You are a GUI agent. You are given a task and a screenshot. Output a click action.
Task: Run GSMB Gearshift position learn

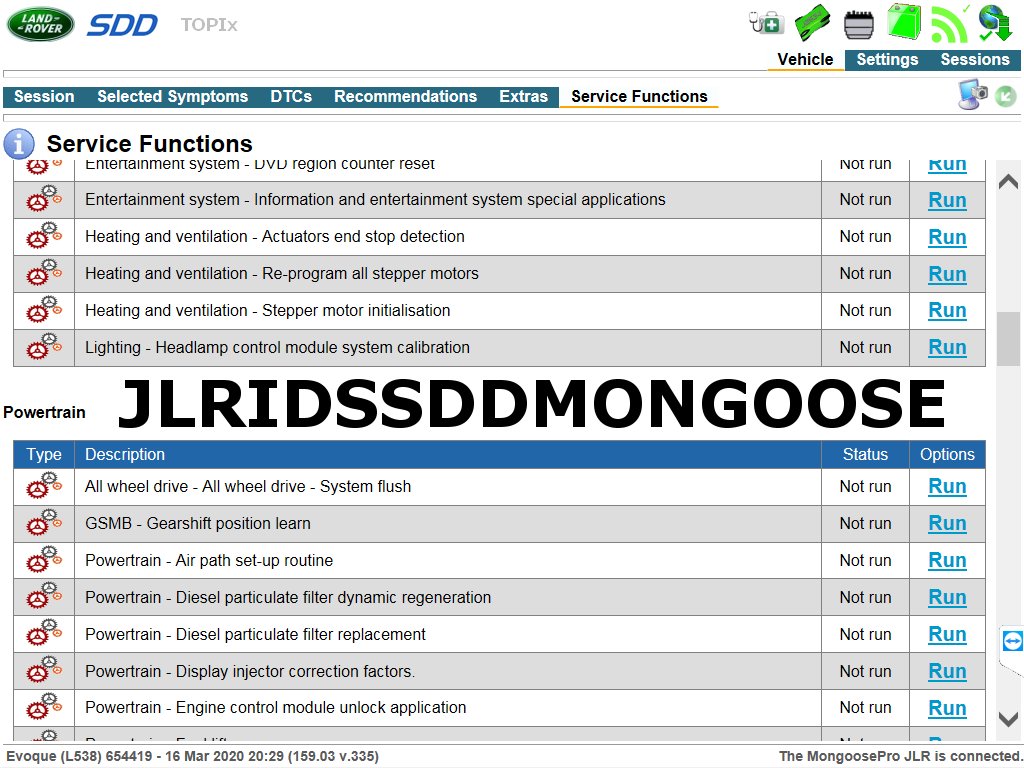947,524
